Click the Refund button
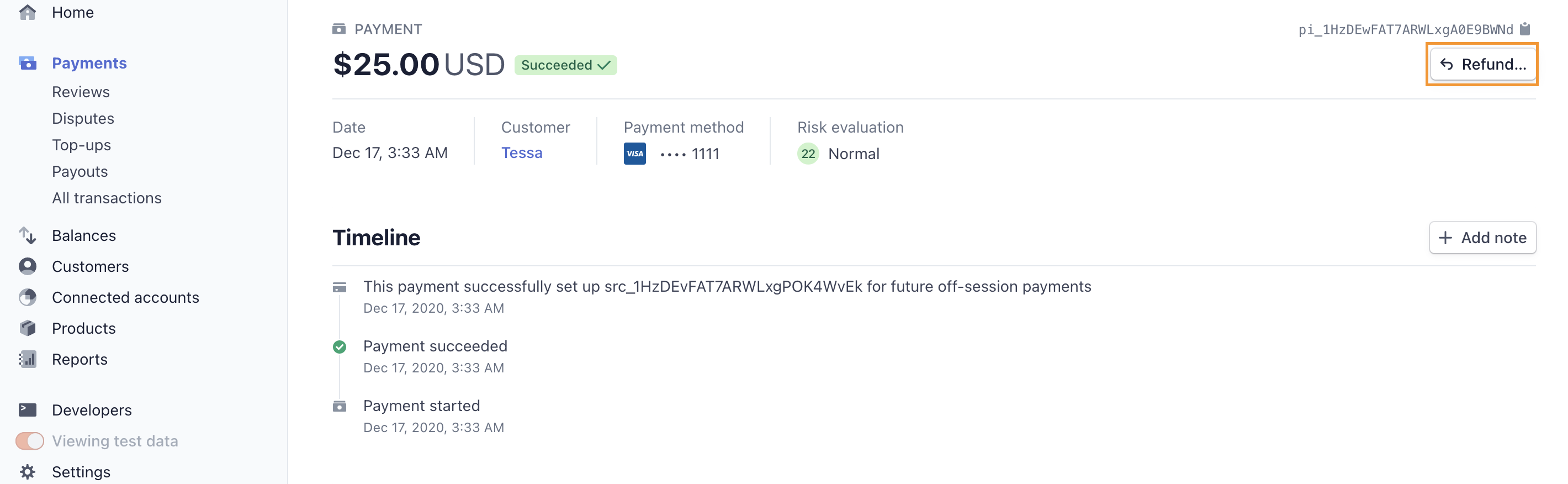This screenshot has width=1568, height=484. [x=1482, y=65]
